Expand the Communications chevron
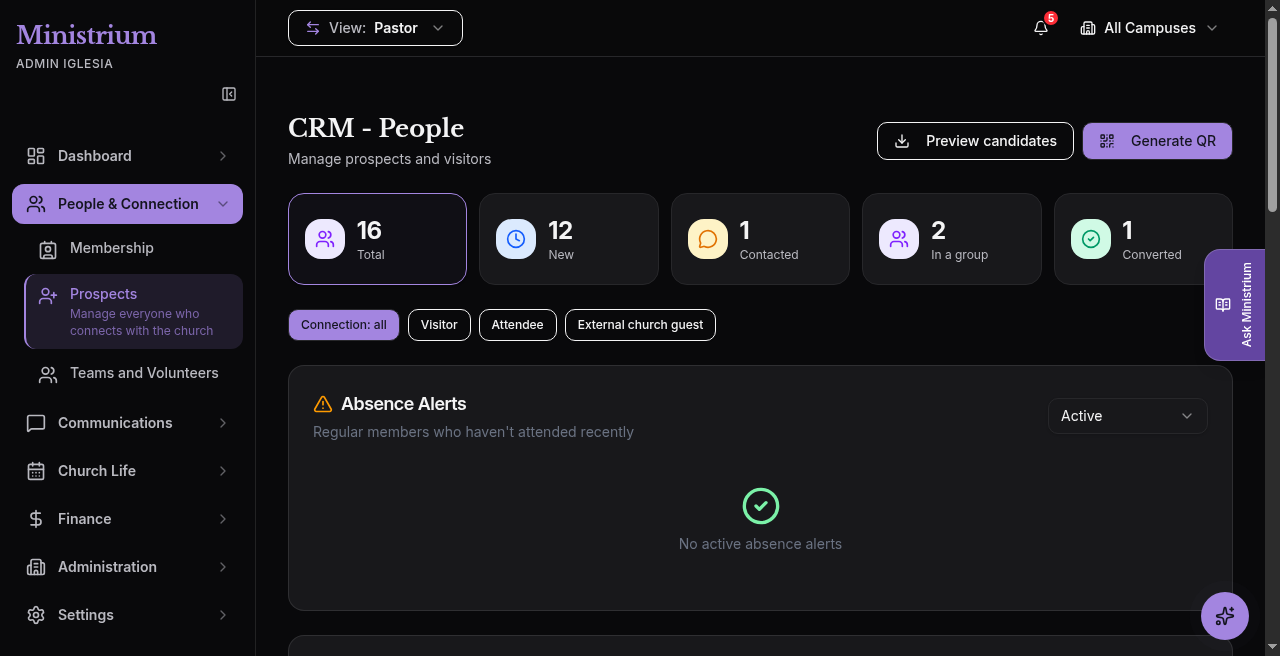This screenshot has height=656, width=1280. point(222,423)
